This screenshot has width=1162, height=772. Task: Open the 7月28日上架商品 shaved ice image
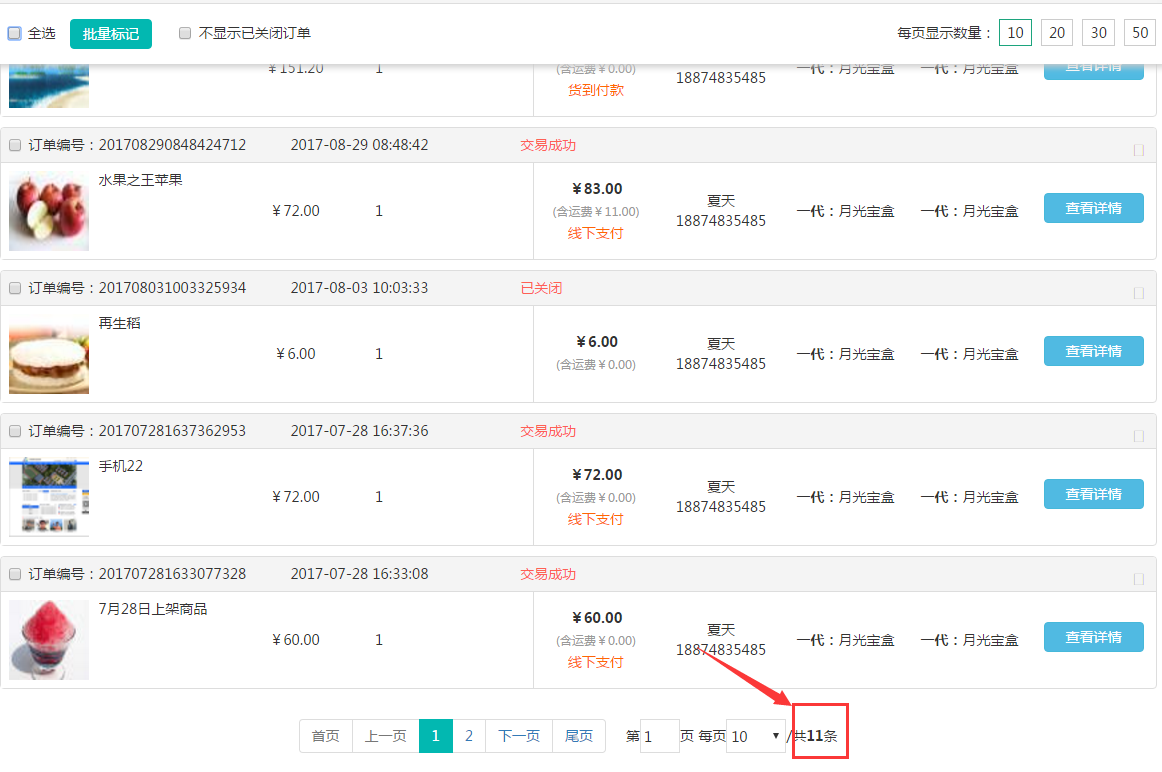tap(49, 640)
